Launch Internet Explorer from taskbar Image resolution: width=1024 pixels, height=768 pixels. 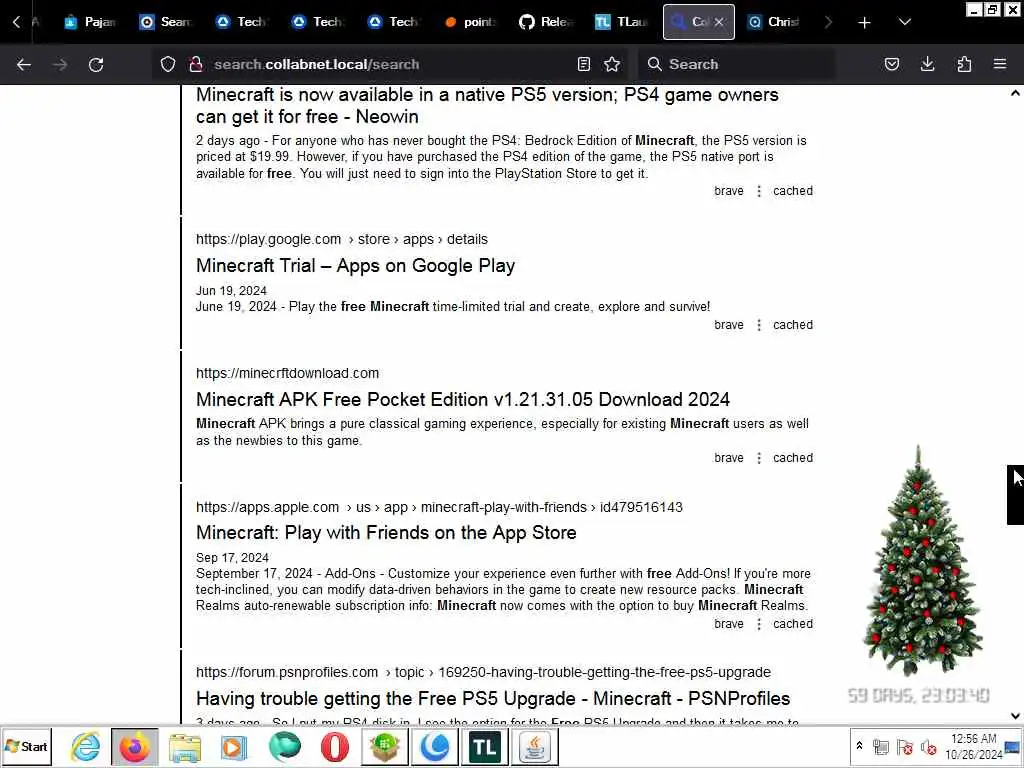pos(86,746)
